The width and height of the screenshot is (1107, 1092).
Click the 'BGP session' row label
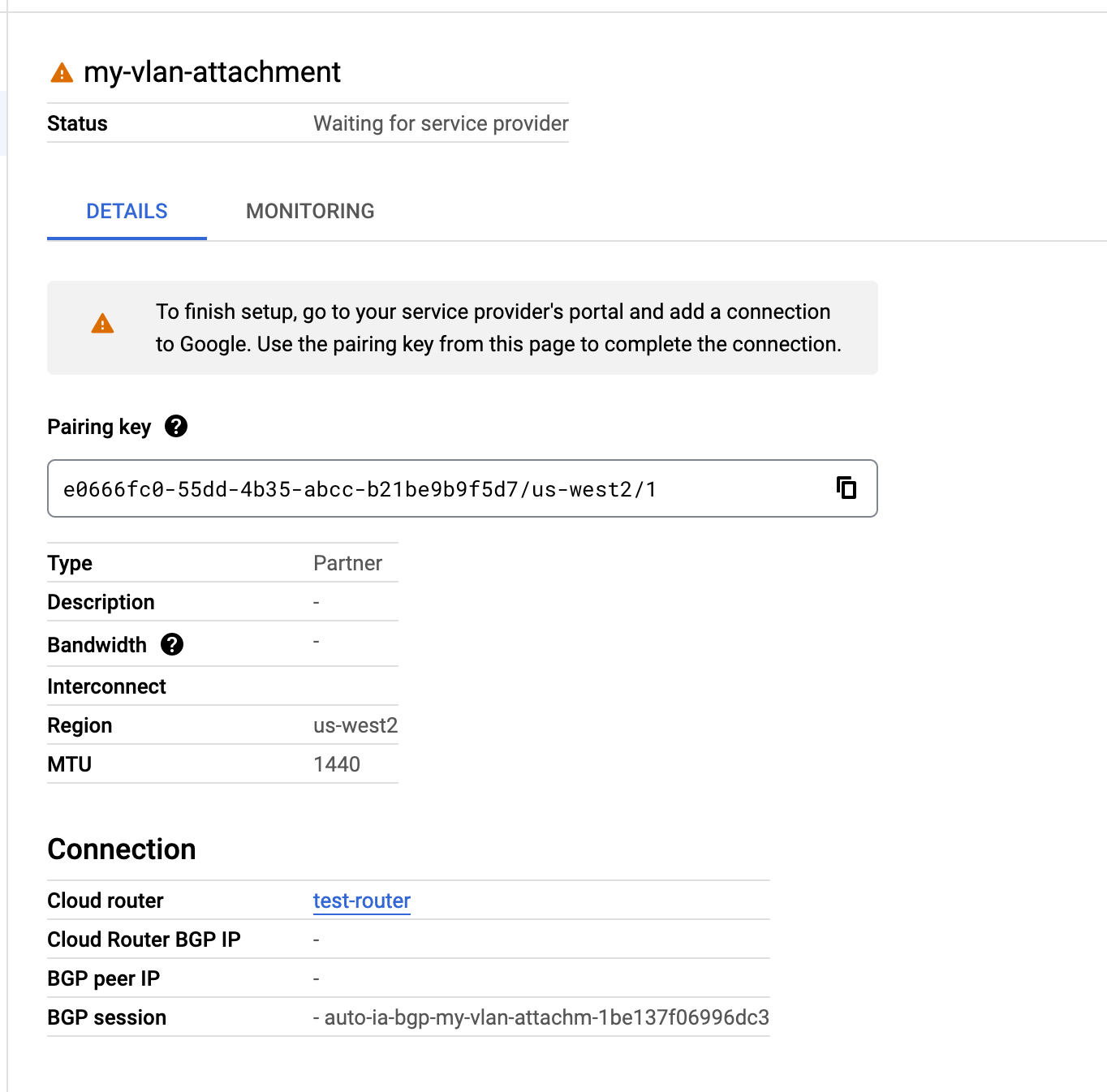click(106, 1017)
